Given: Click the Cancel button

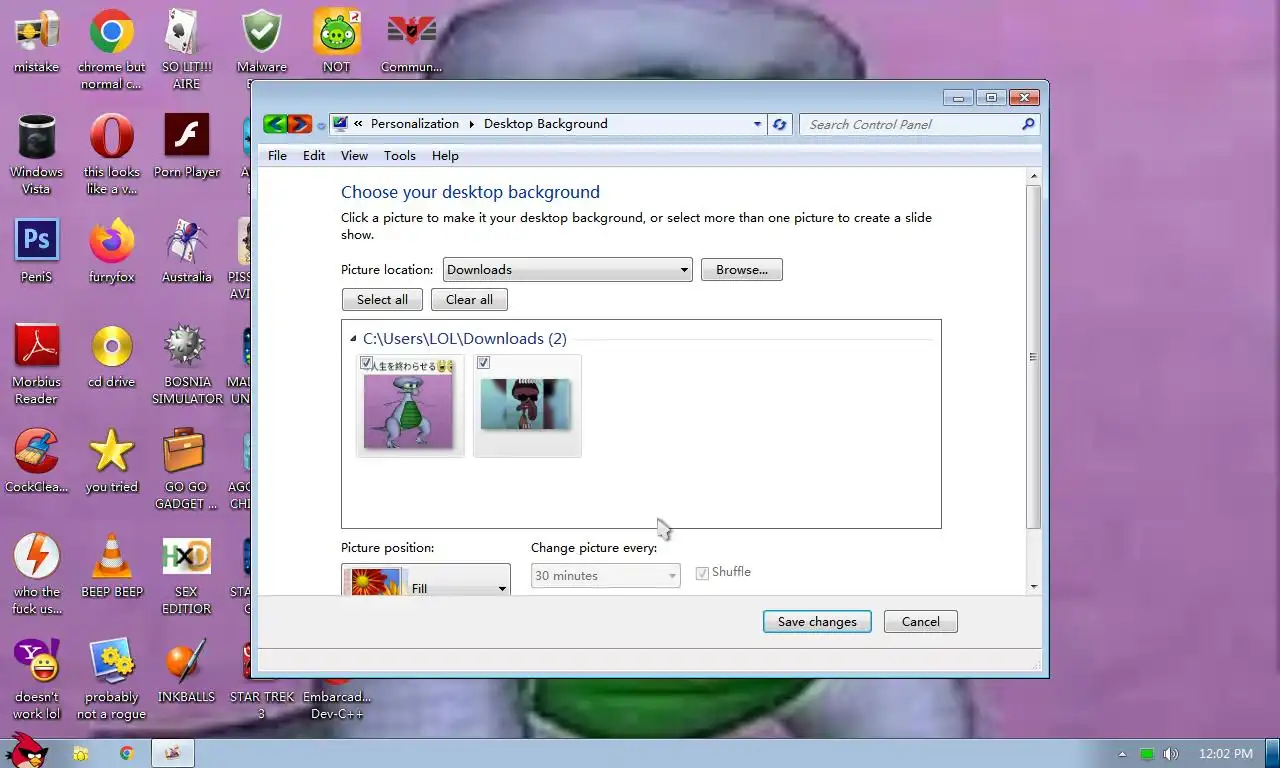Looking at the screenshot, I should (x=921, y=622).
